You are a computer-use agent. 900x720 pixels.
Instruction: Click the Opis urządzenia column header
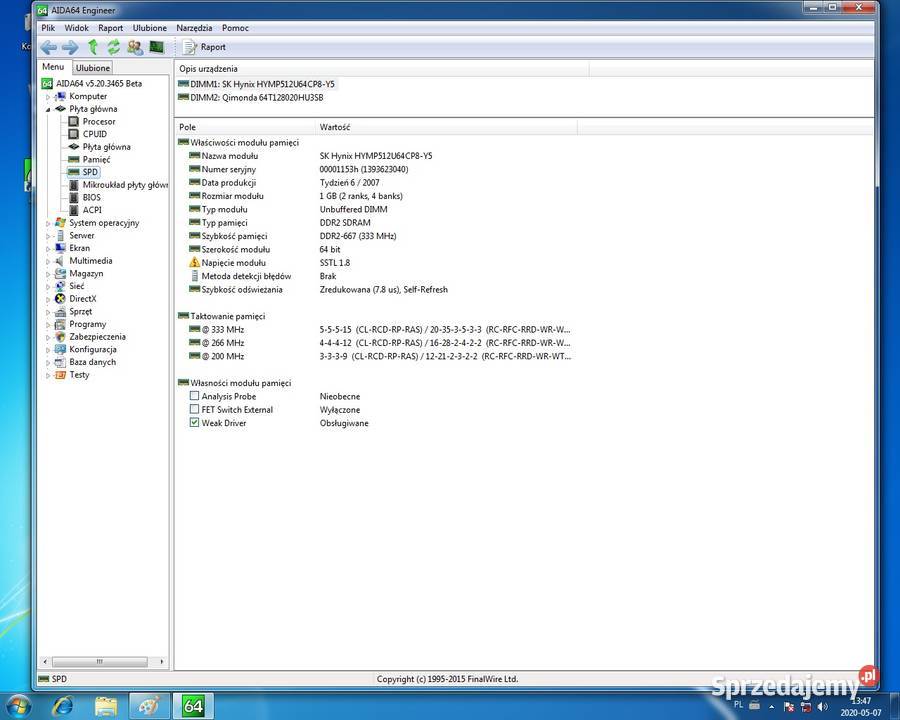click(x=382, y=68)
